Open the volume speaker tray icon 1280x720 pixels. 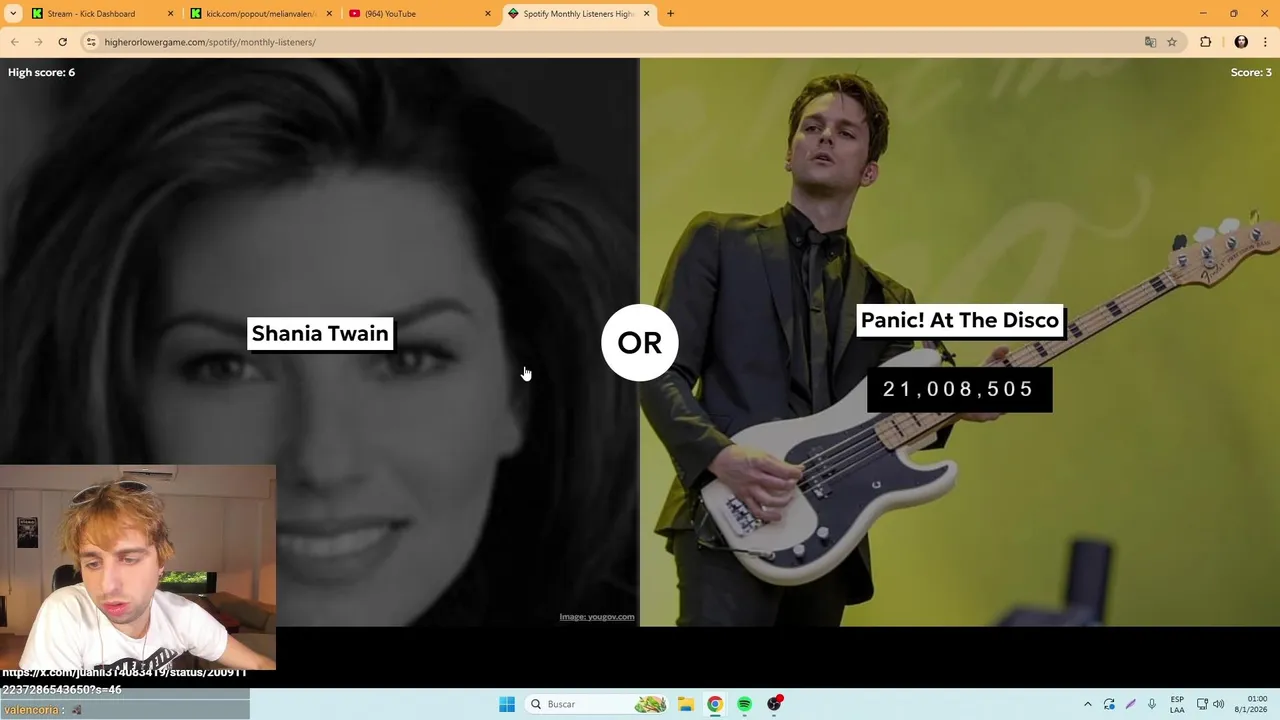[1218, 704]
